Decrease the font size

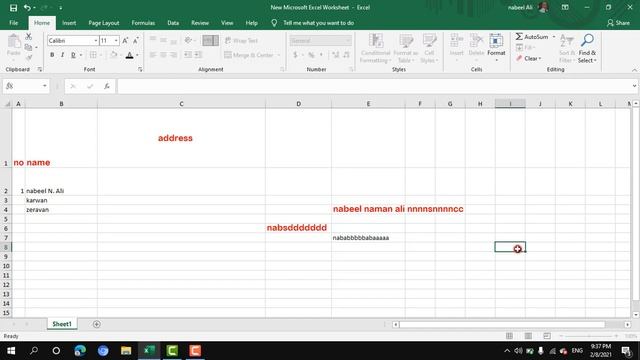coord(136,40)
